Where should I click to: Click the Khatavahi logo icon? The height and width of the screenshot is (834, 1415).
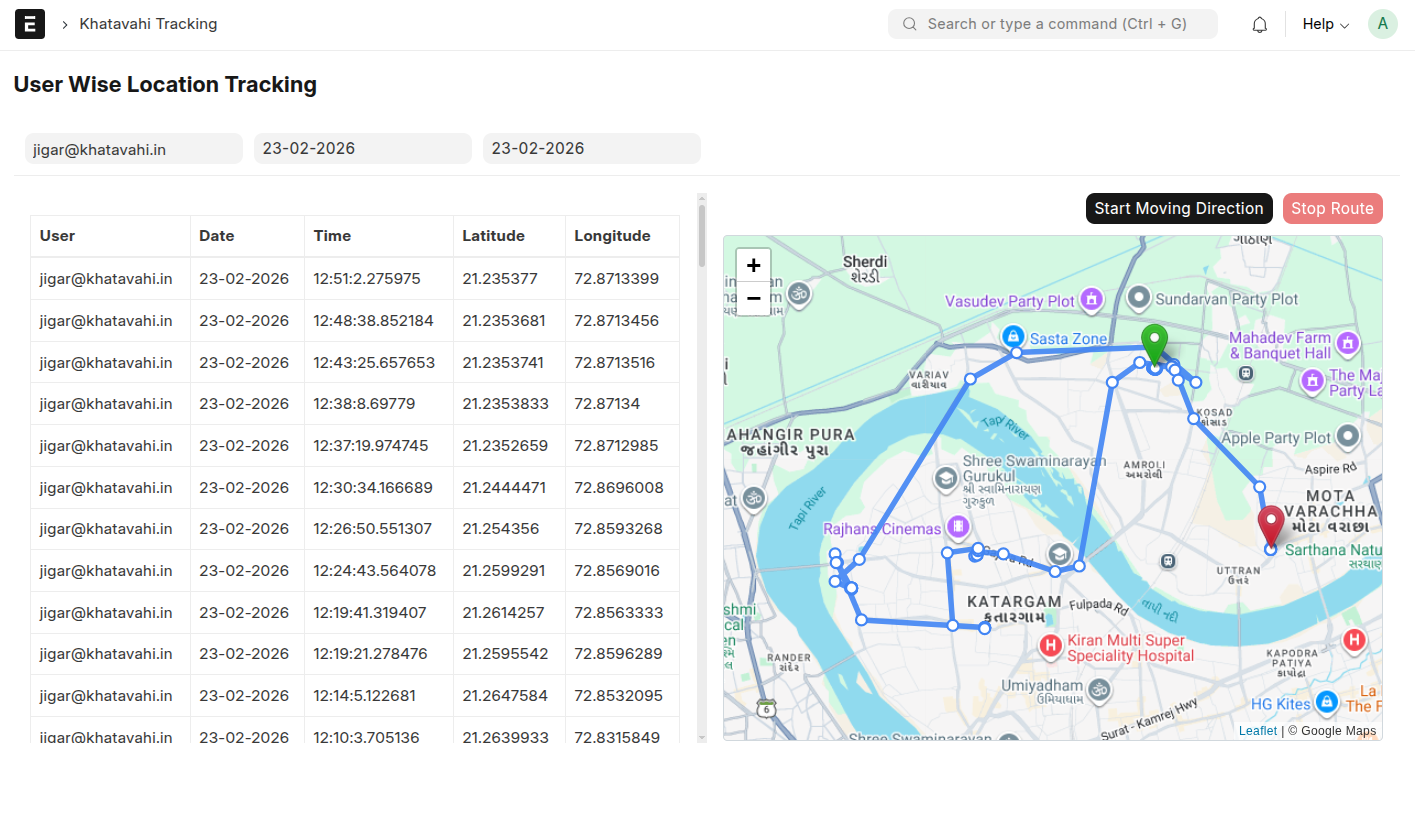29,23
